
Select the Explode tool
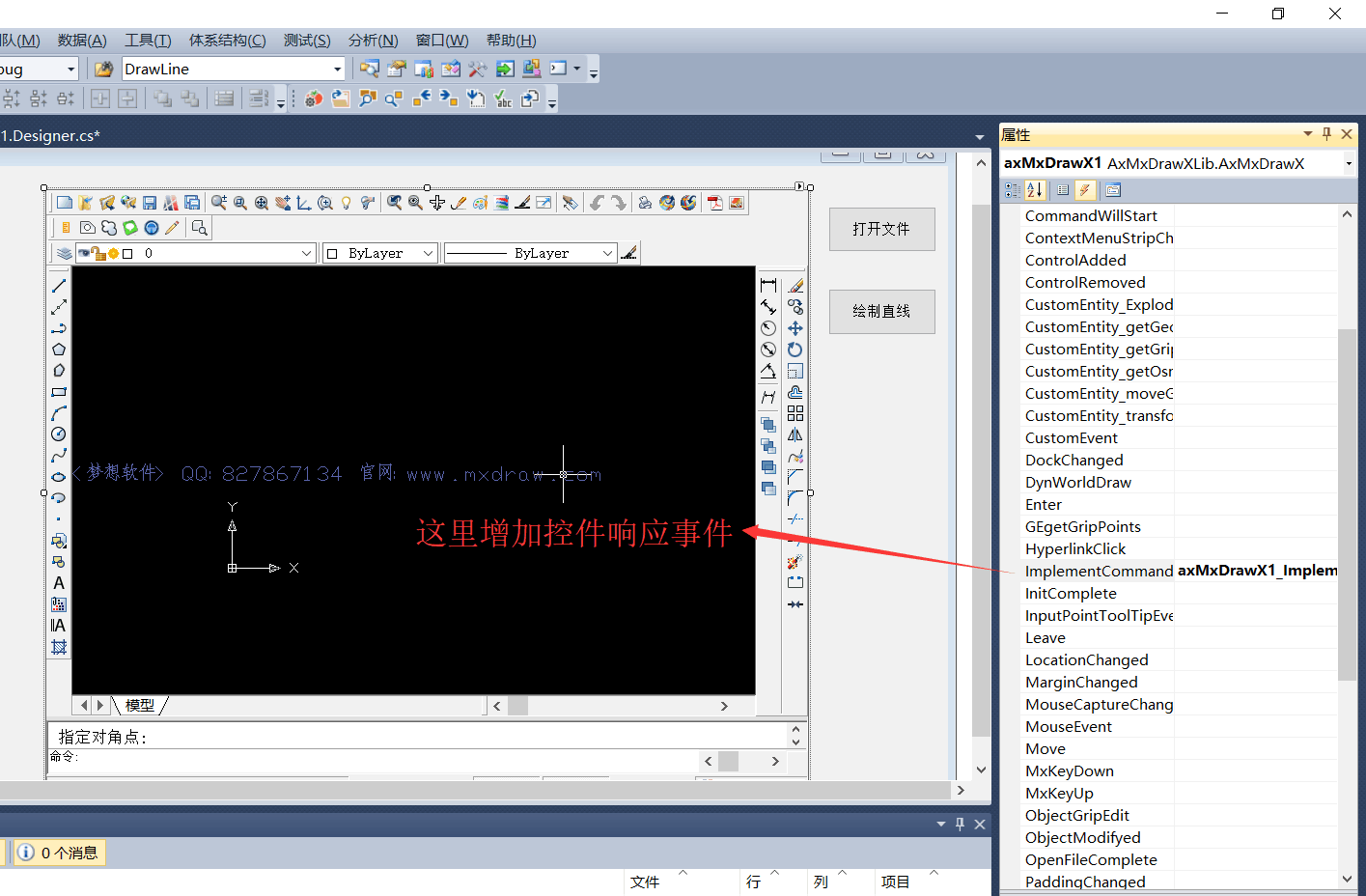coord(795,561)
